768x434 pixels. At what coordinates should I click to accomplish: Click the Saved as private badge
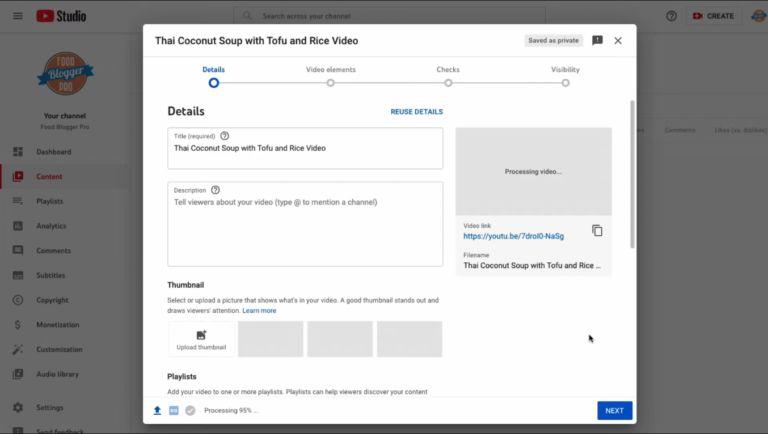coord(553,41)
